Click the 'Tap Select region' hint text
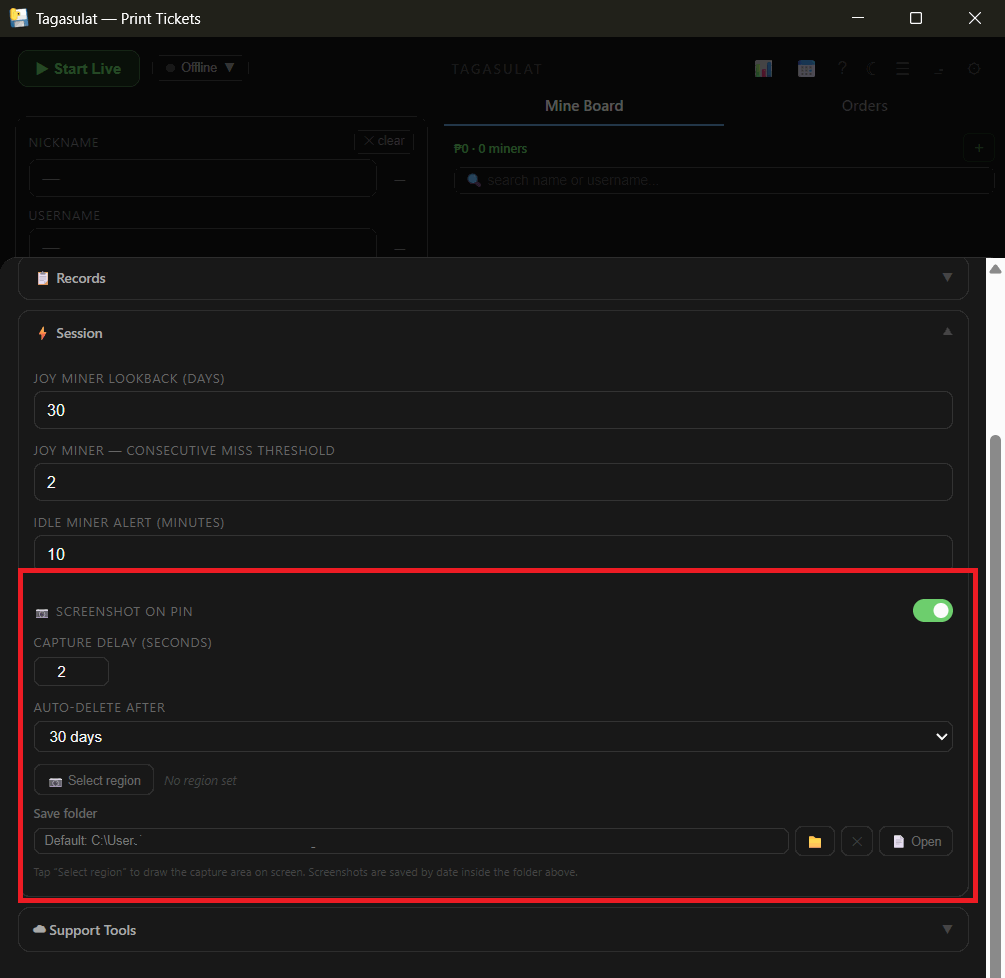1005x978 pixels. tap(306, 872)
